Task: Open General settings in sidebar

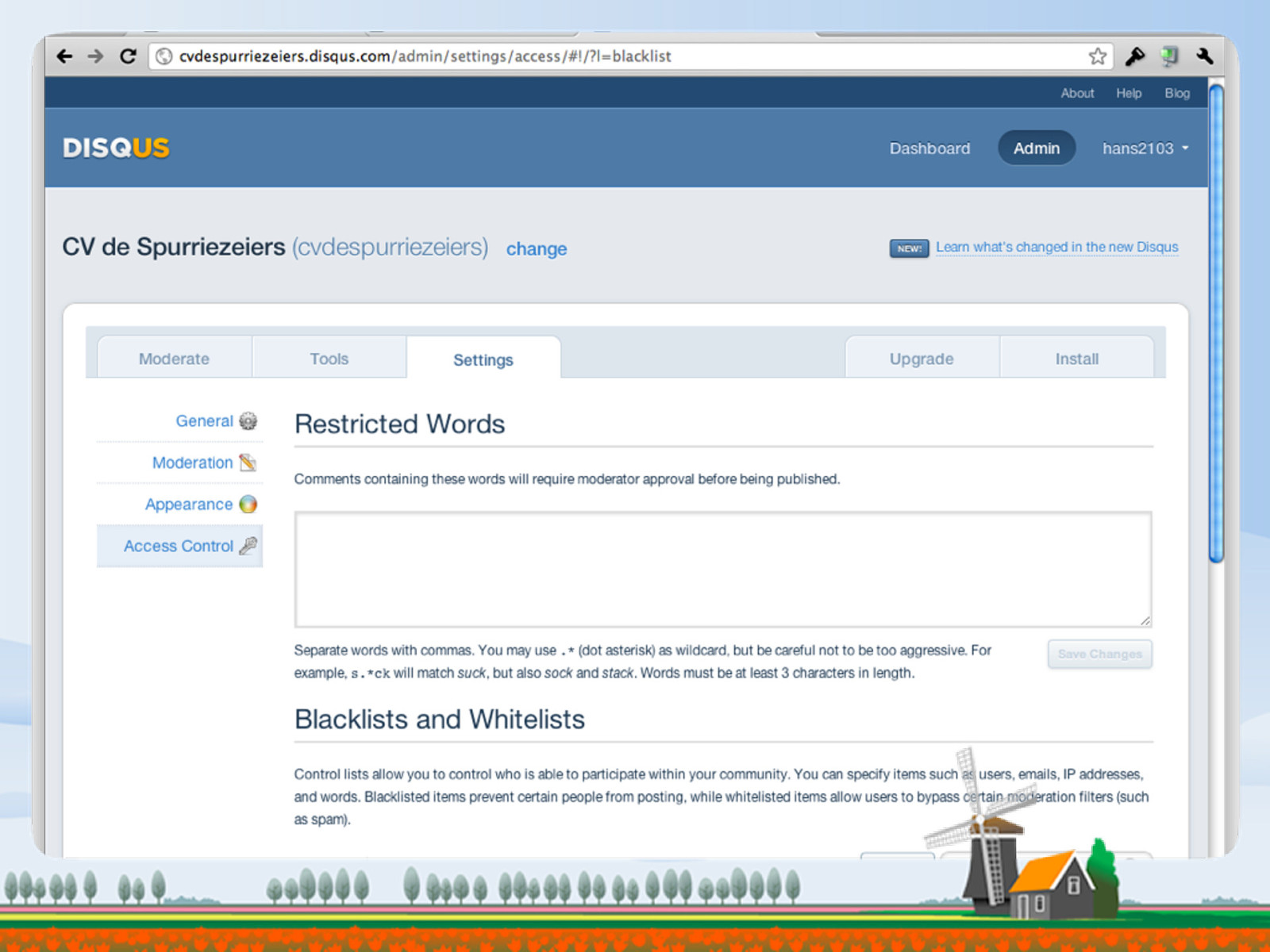Action: point(205,421)
